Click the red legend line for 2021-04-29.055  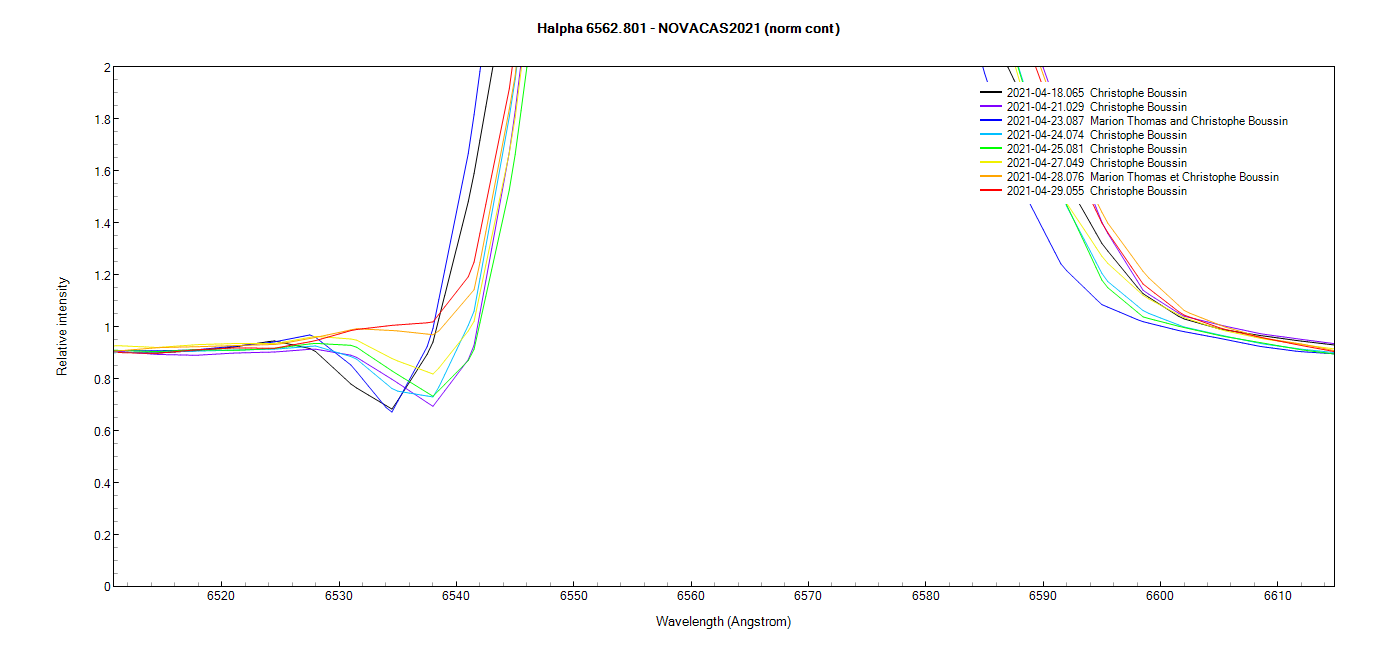tap(990, 191)
